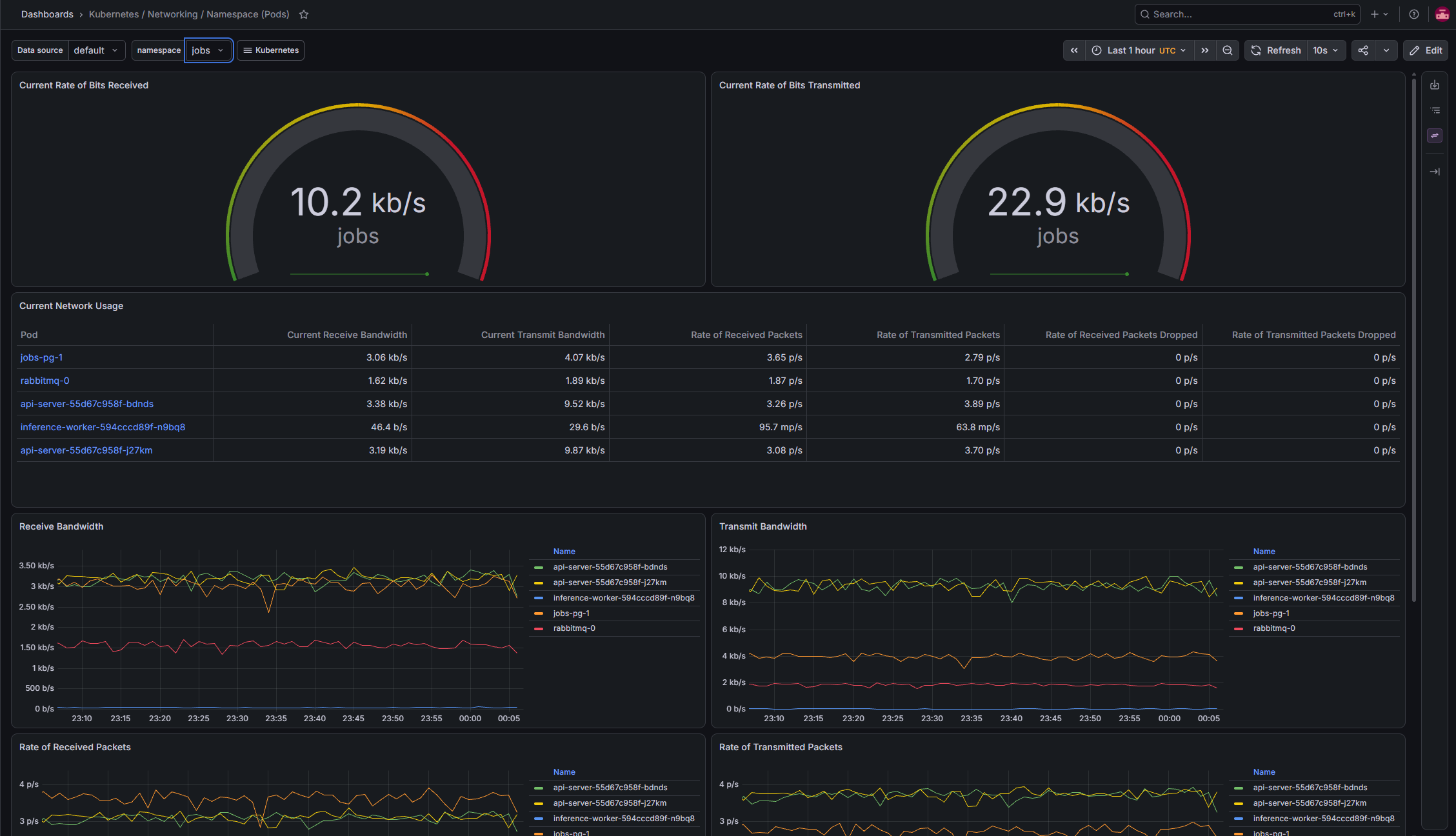Screen dimensions: 1456x836
Task: Click the Rate of Received Packets panel title
Action: 75,747
